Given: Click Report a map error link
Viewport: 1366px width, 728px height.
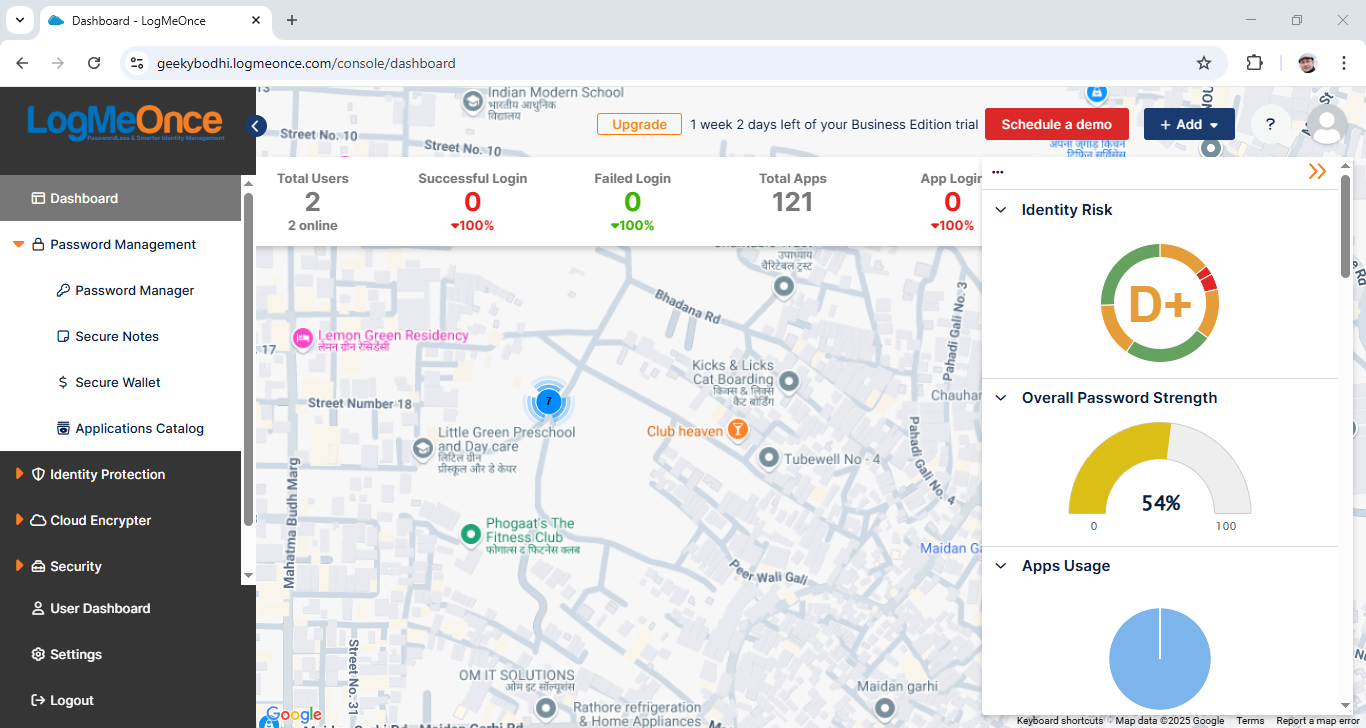Looking at the screenshot, I should pos(1318,721).
